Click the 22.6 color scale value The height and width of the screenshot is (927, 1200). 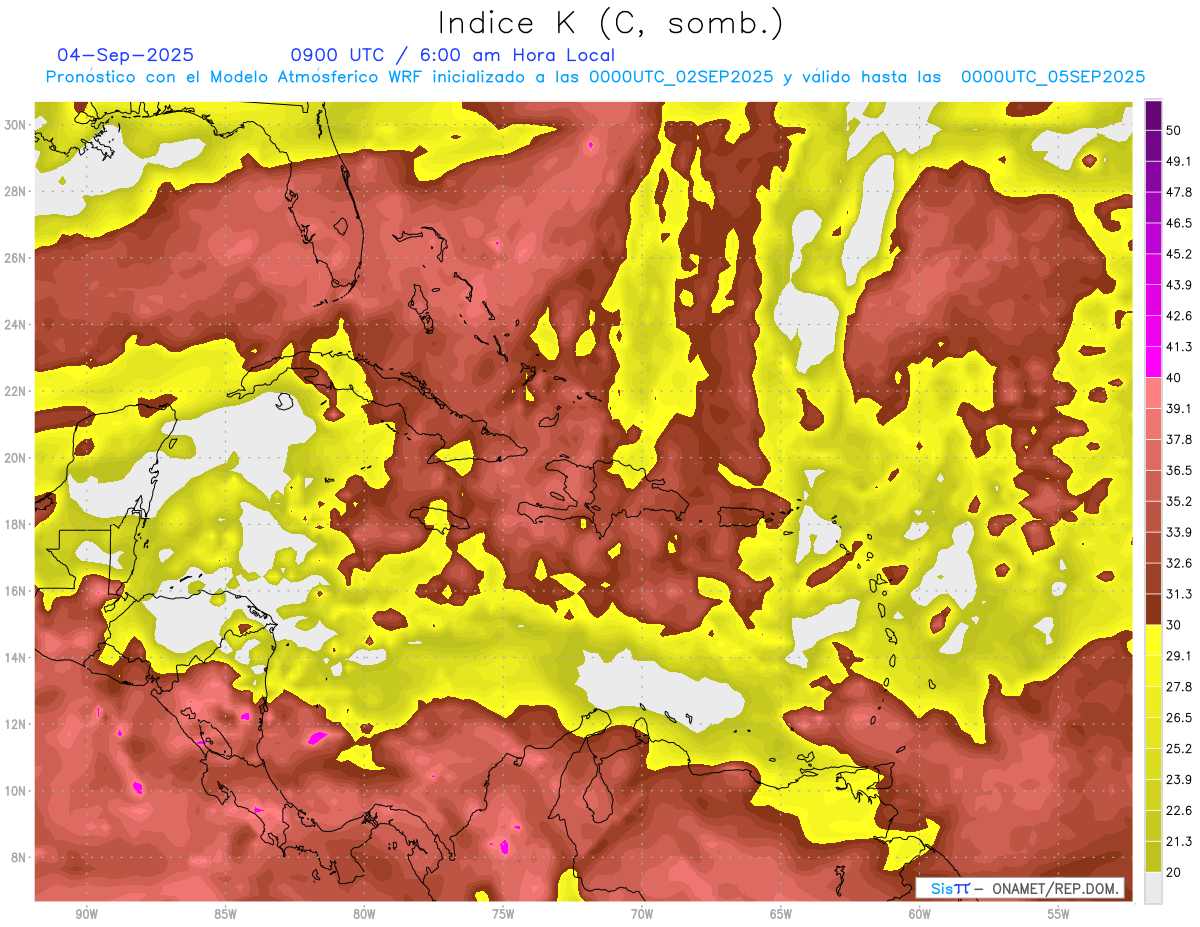(1180, 810)
